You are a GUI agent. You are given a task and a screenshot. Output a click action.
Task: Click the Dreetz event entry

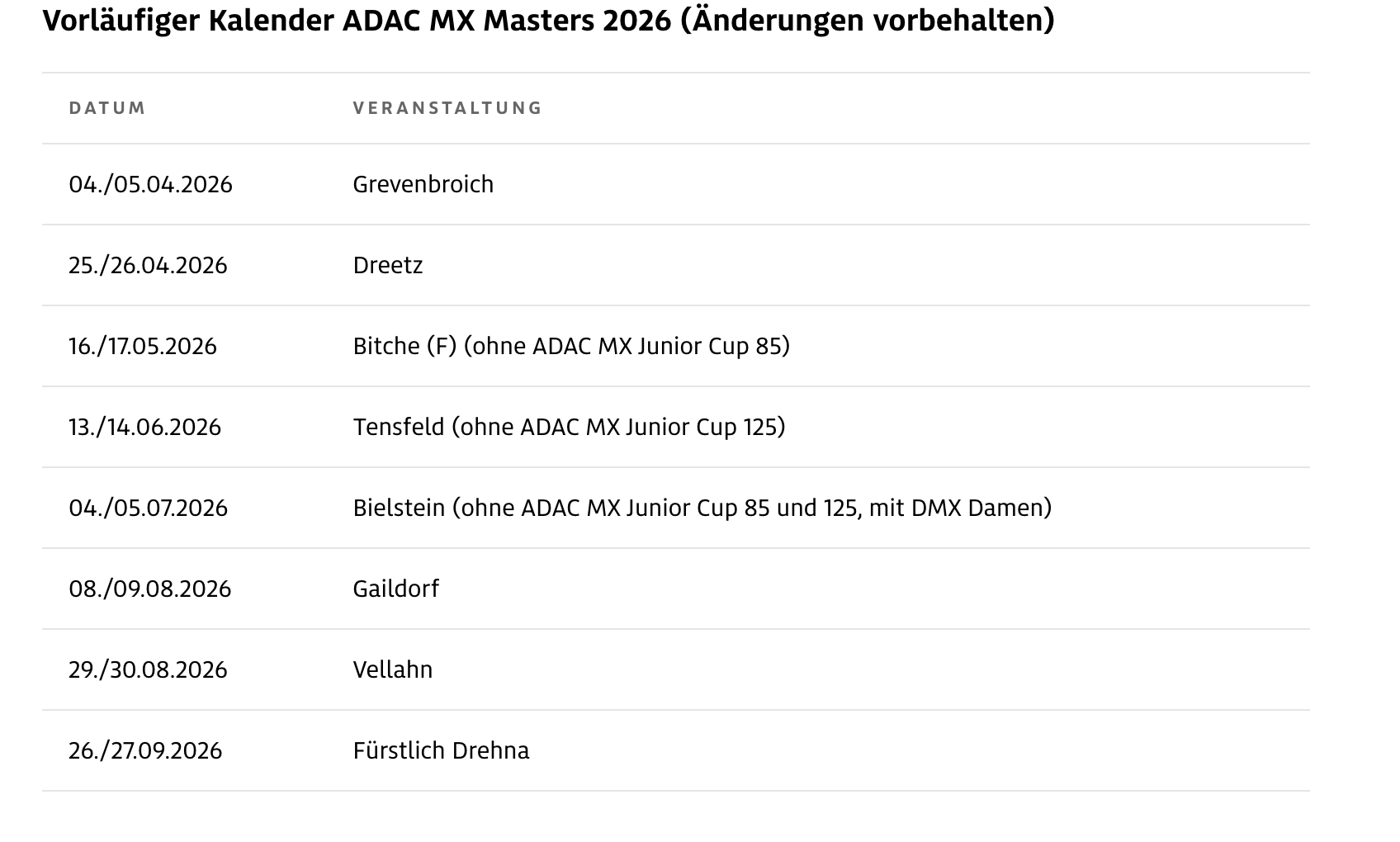pyautogui.click(x=387, y=265)
